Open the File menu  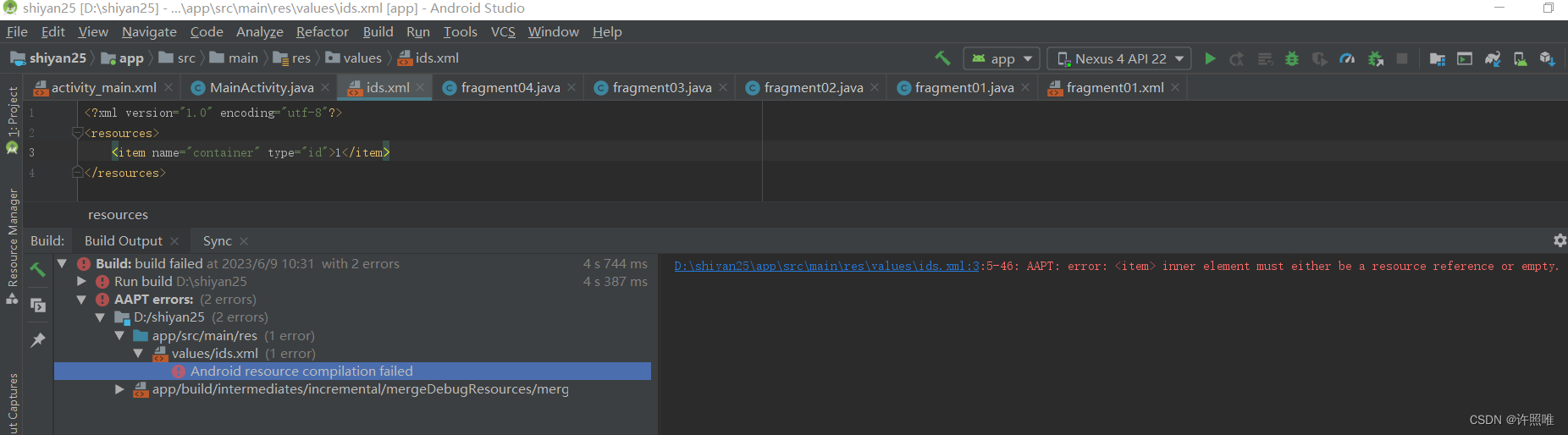coord(17,32)
